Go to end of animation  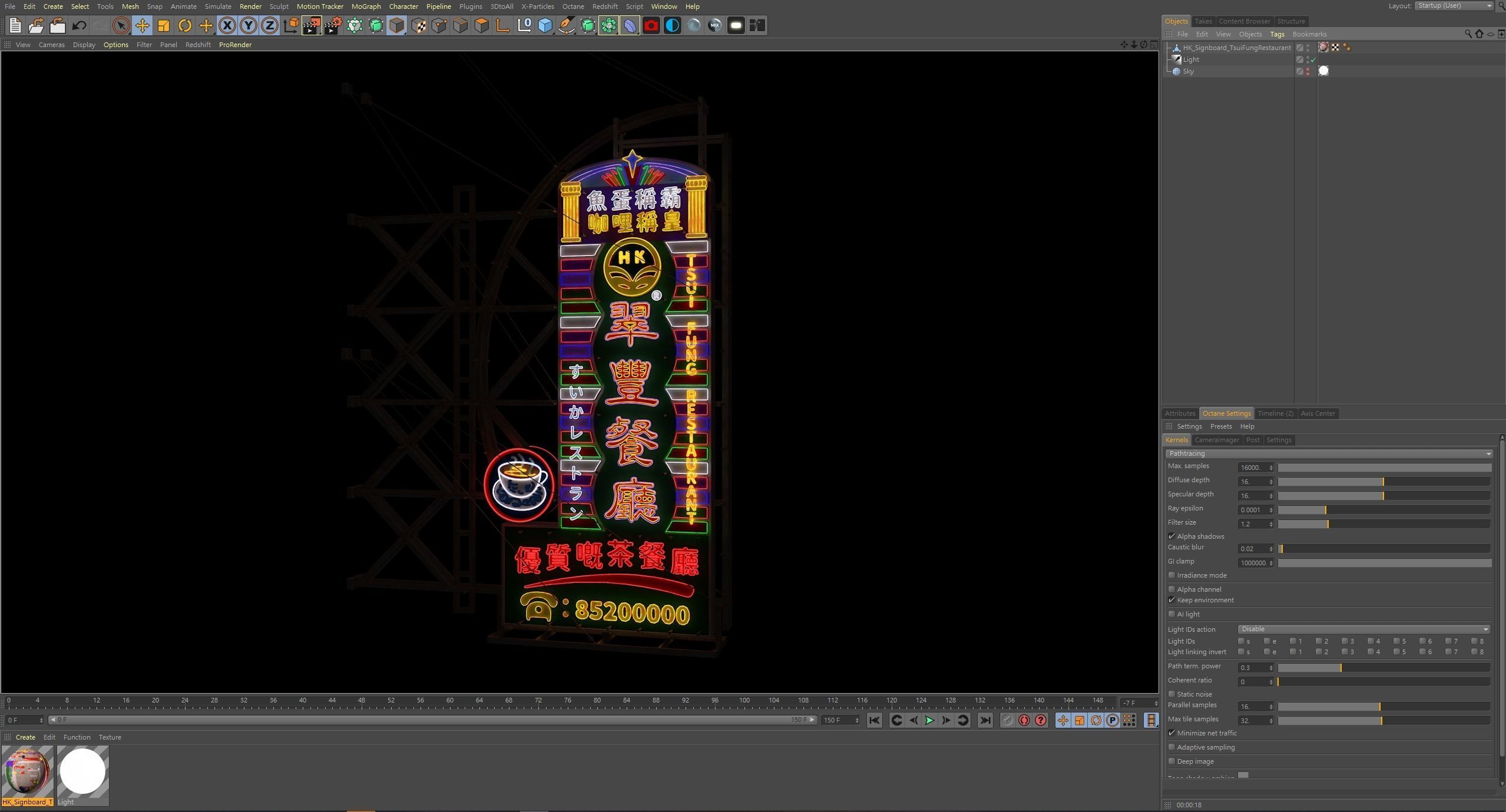(985, 720)
